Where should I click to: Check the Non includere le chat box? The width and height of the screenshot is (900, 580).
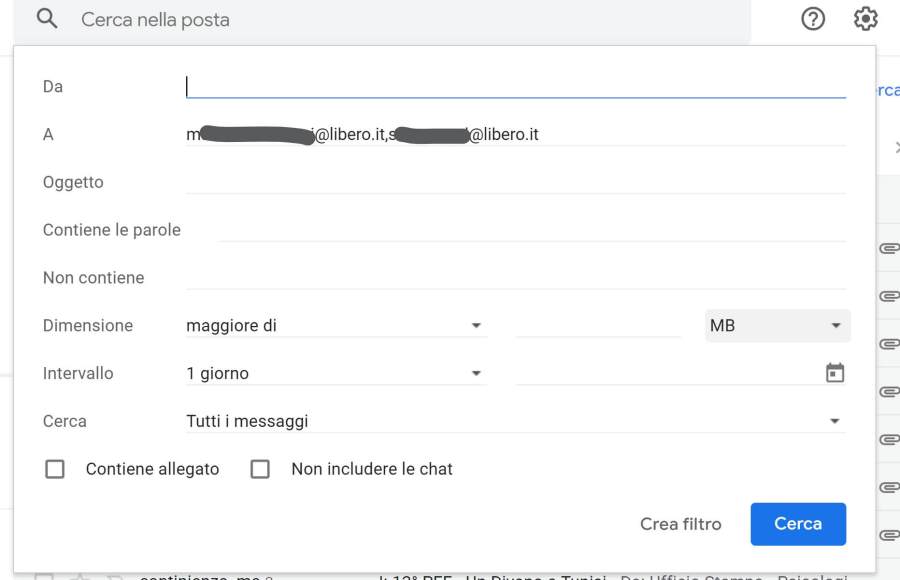pos(260,469)
